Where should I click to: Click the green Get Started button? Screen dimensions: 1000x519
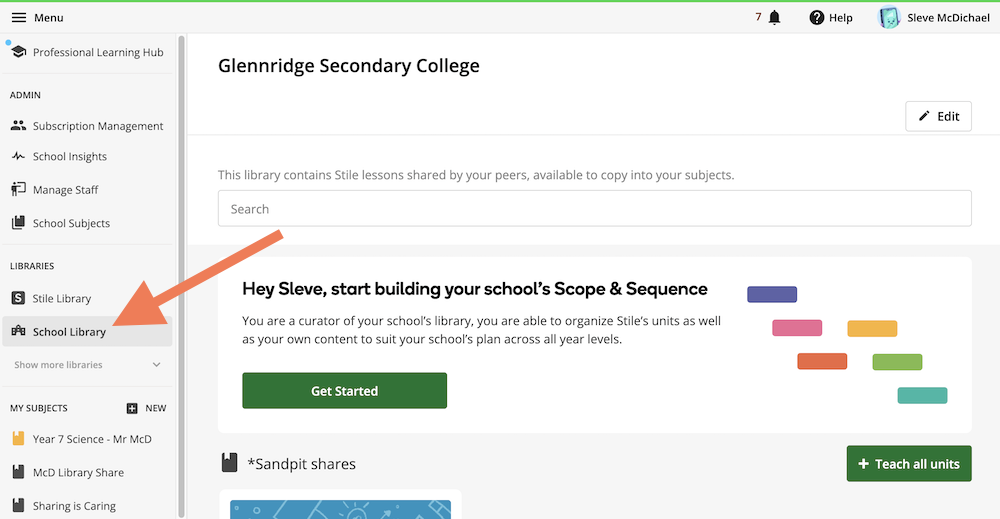(344, 391)
